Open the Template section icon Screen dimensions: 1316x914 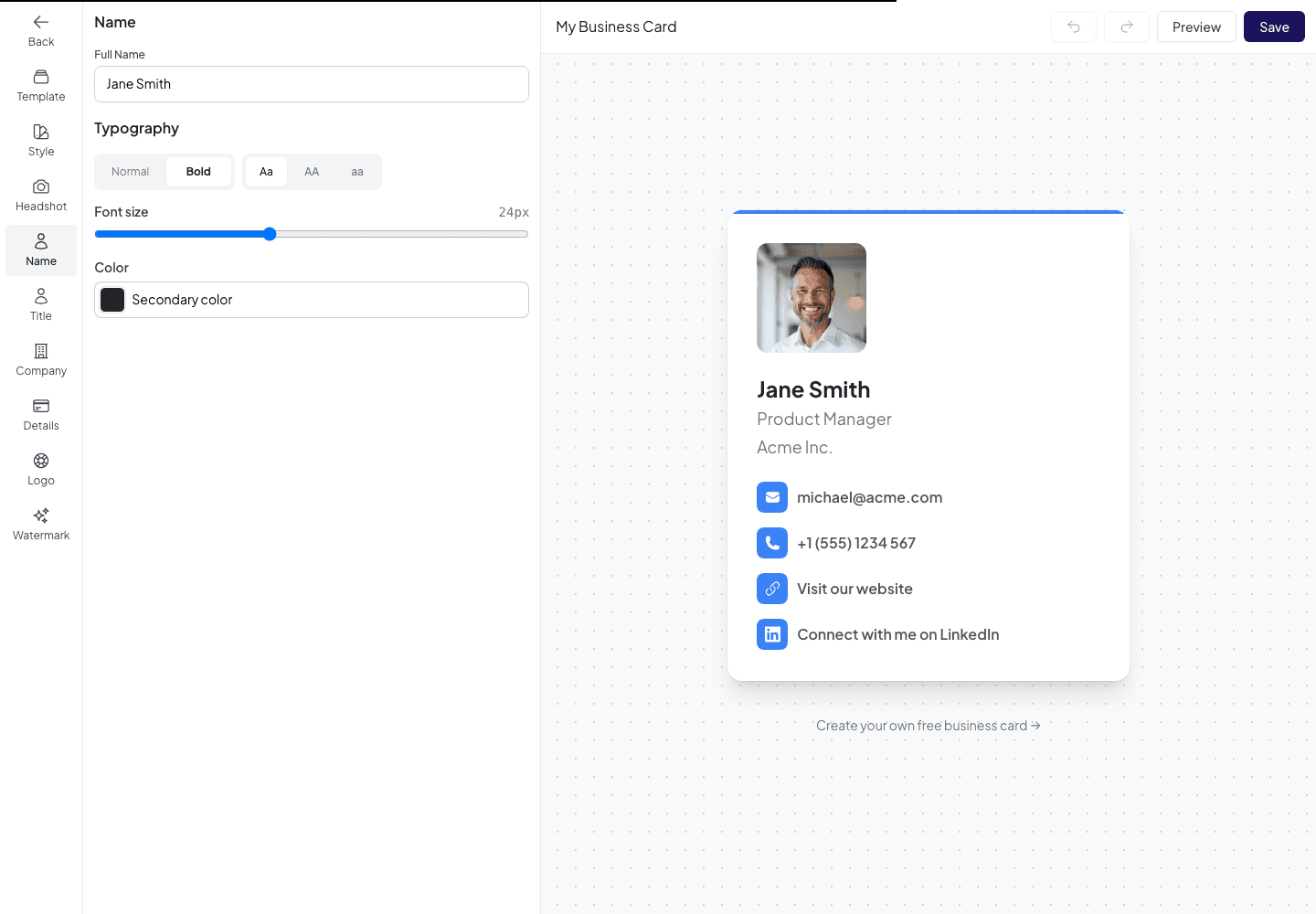41,77
